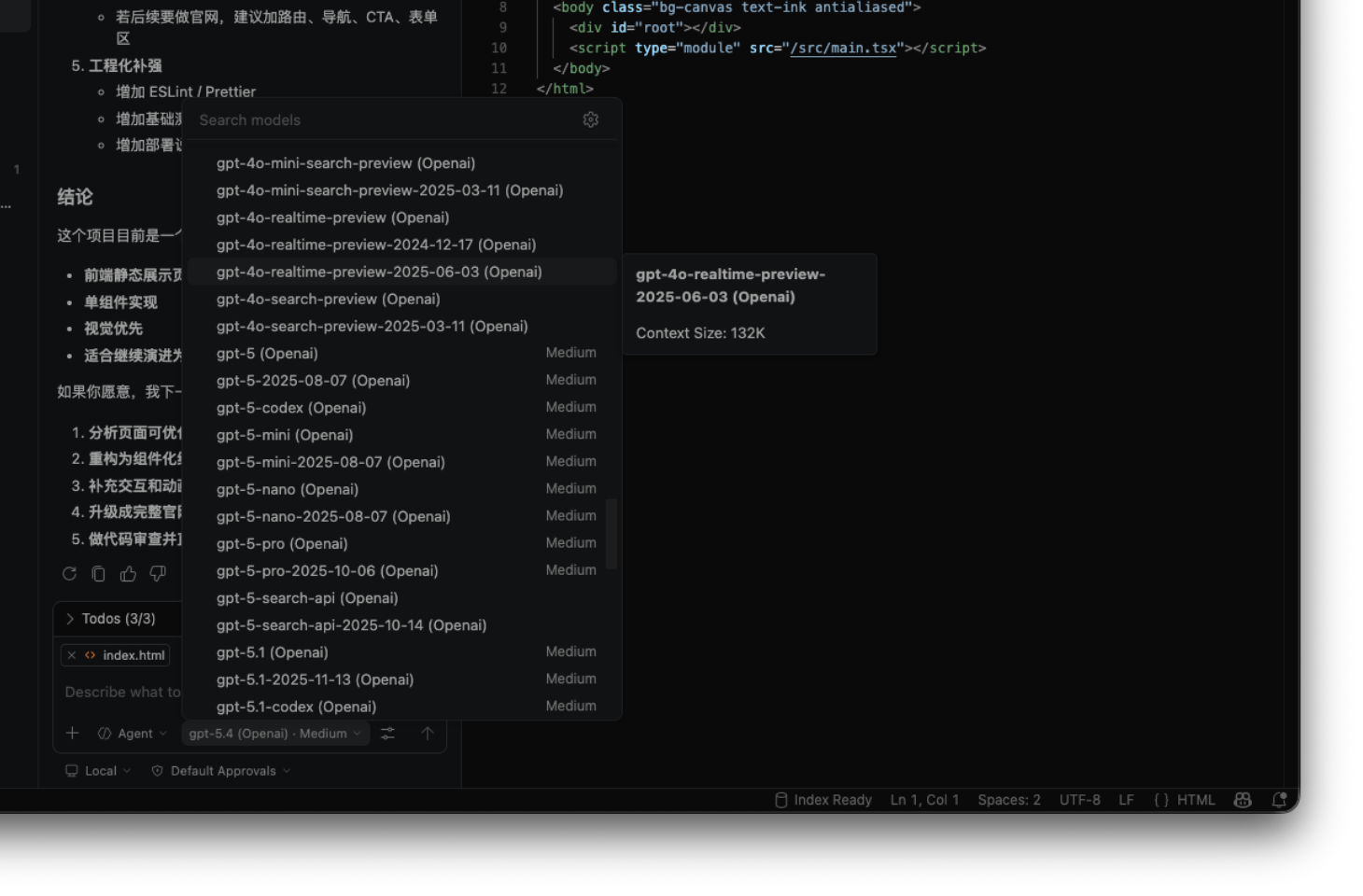Send the message with the up arrow icon
This screenshot has width=1363, height=896.
[x=428, y=734]
